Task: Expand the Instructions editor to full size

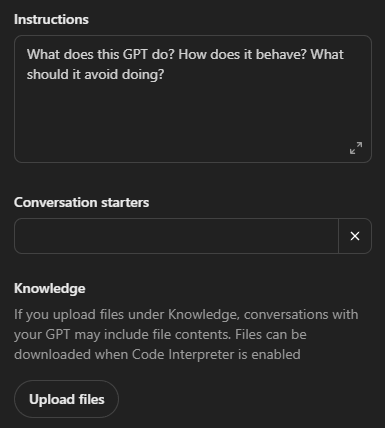Action: 356,148
